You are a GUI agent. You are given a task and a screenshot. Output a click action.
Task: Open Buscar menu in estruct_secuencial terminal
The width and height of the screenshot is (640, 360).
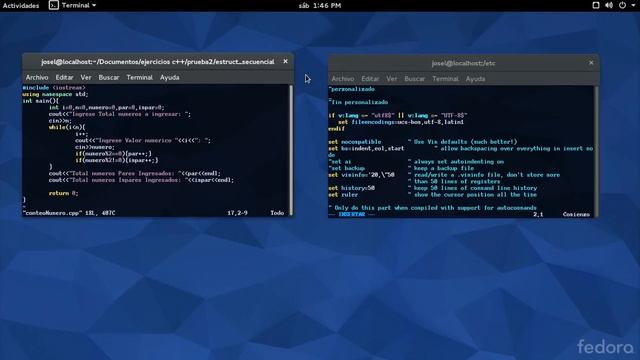[109, 77]
